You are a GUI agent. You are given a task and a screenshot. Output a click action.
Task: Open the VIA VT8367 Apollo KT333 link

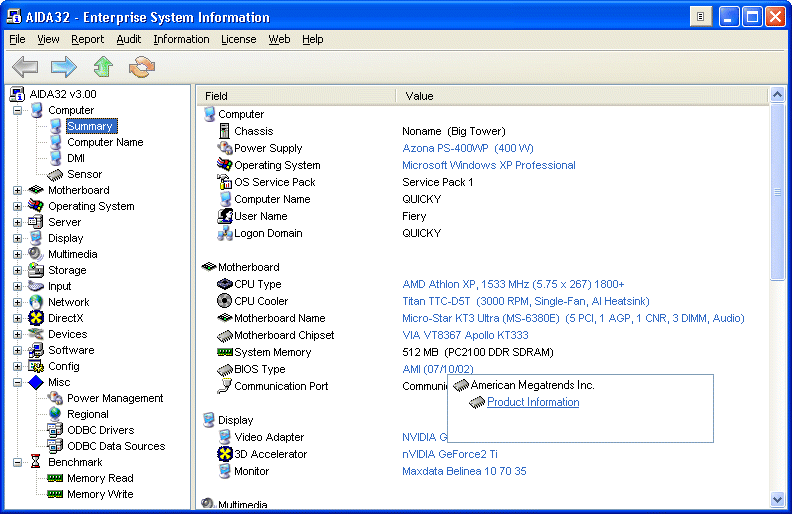point(465,335)
